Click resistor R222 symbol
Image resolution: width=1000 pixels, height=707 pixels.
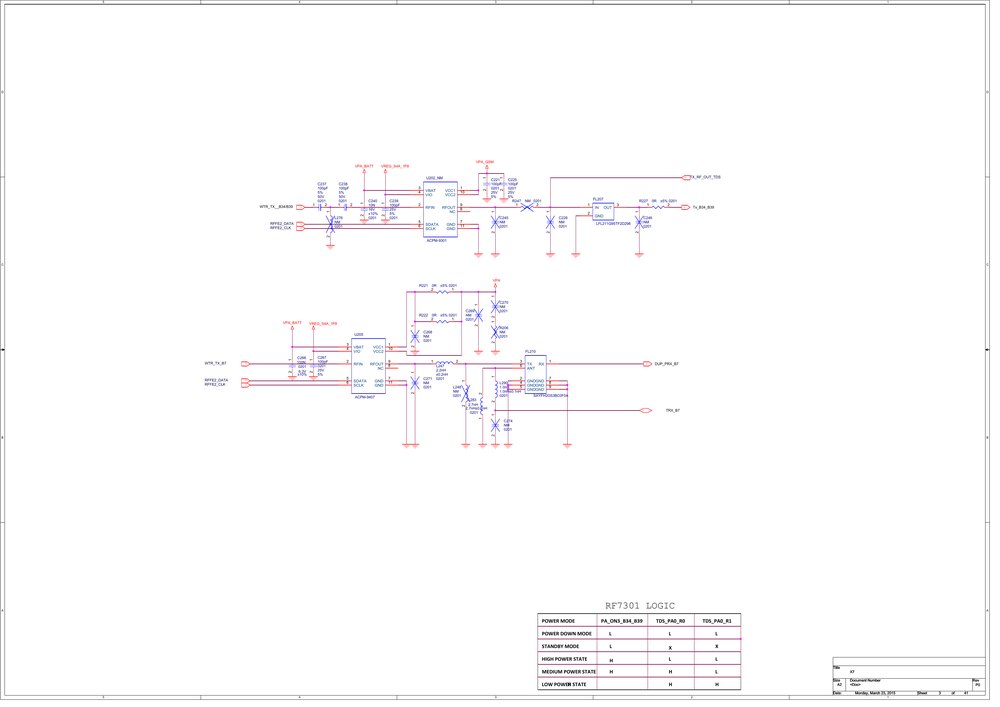point(443,321)
